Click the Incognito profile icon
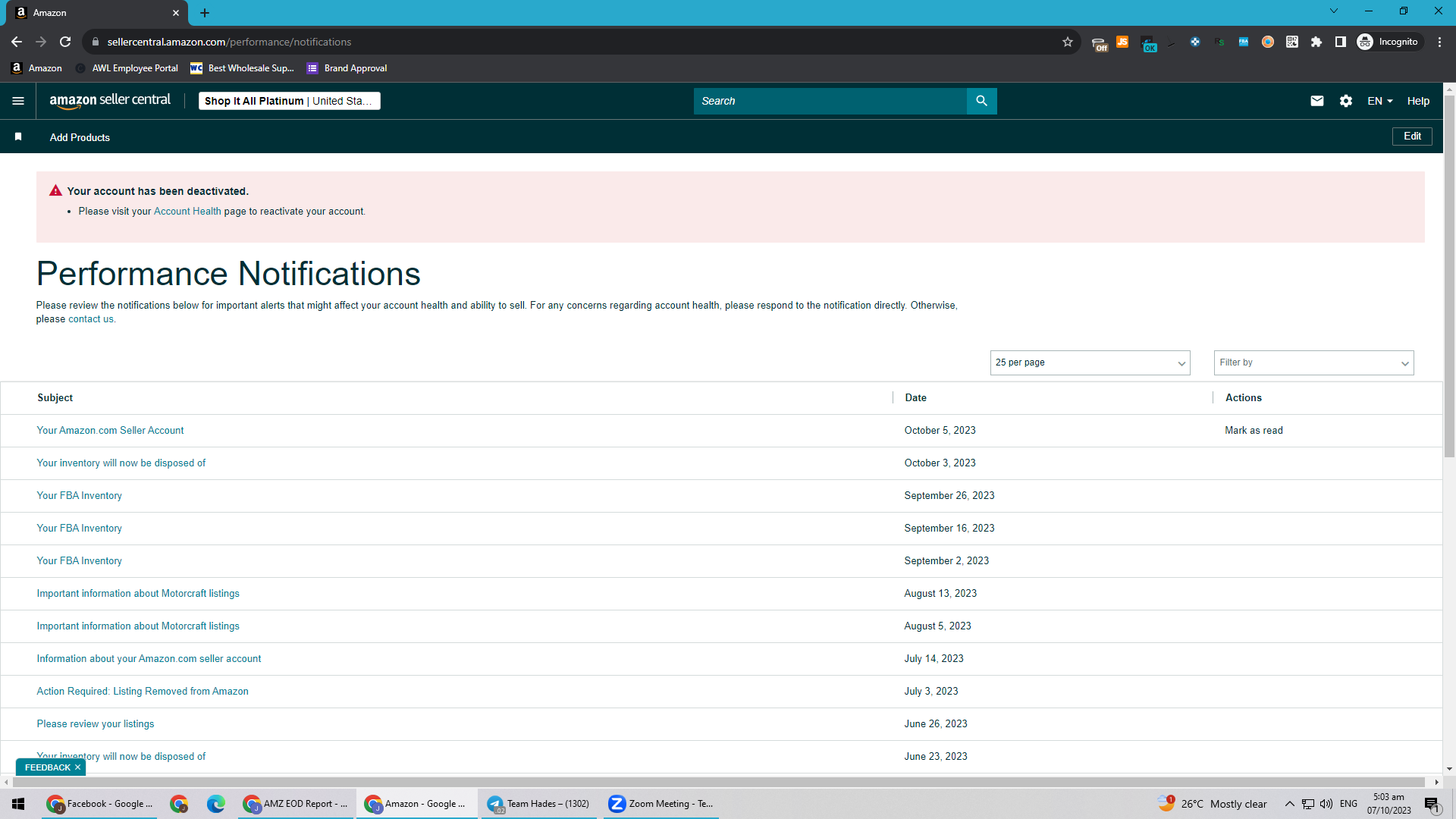 (1389, 42)
